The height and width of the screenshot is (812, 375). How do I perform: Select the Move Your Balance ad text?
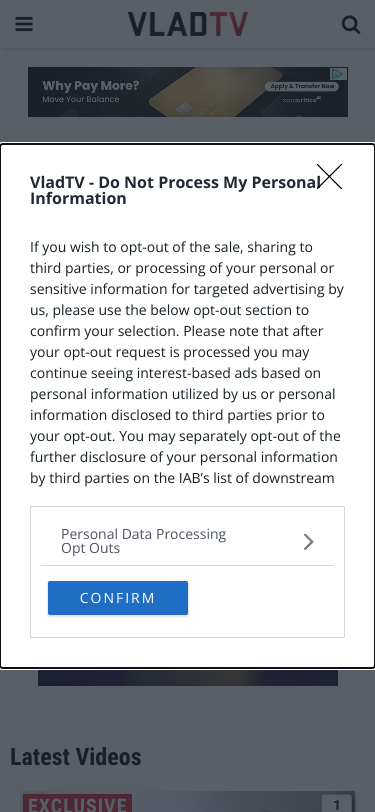(81, 99)
